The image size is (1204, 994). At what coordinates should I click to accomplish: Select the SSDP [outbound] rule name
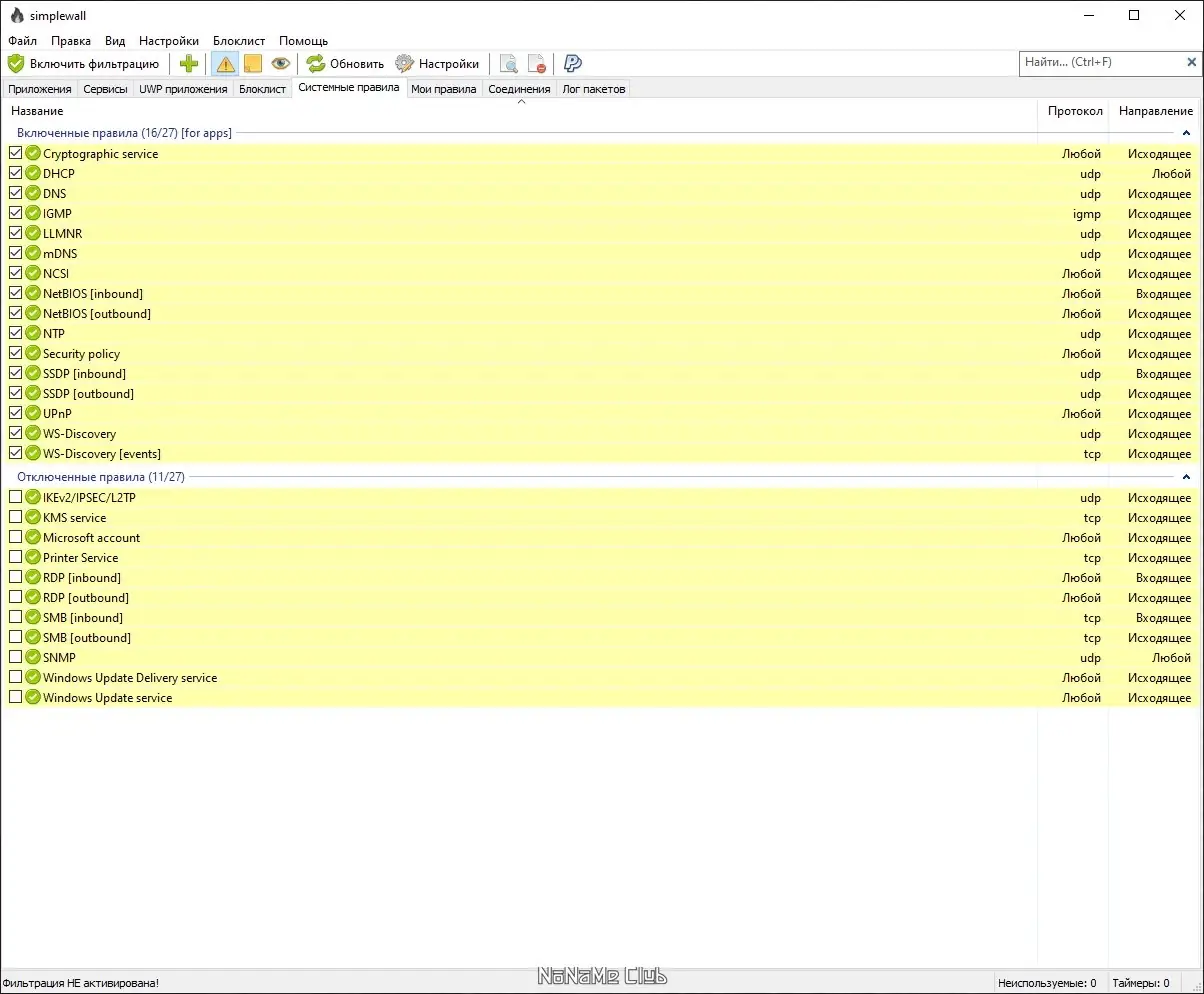(89, 394)
